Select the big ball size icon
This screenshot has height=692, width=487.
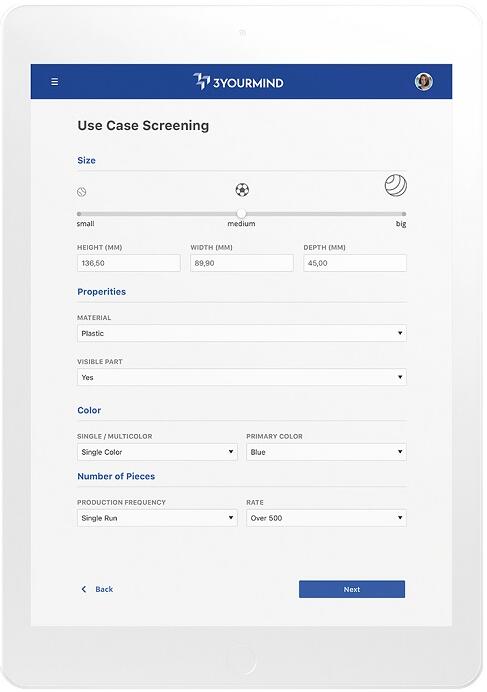click(x=396, y=185)
